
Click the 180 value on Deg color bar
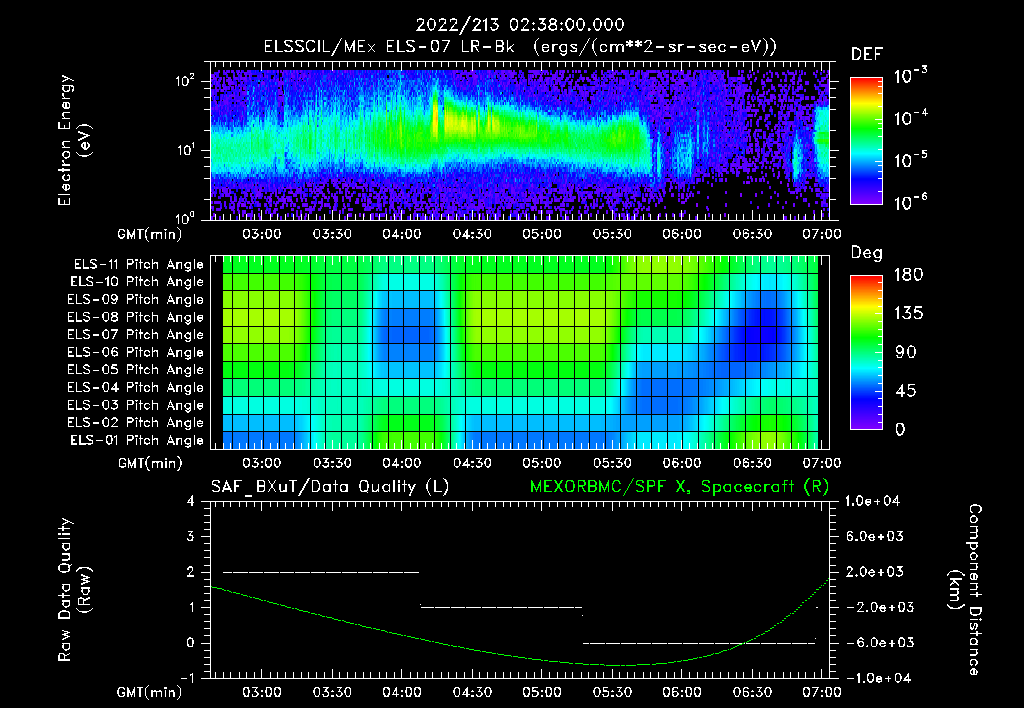(909, 274)
